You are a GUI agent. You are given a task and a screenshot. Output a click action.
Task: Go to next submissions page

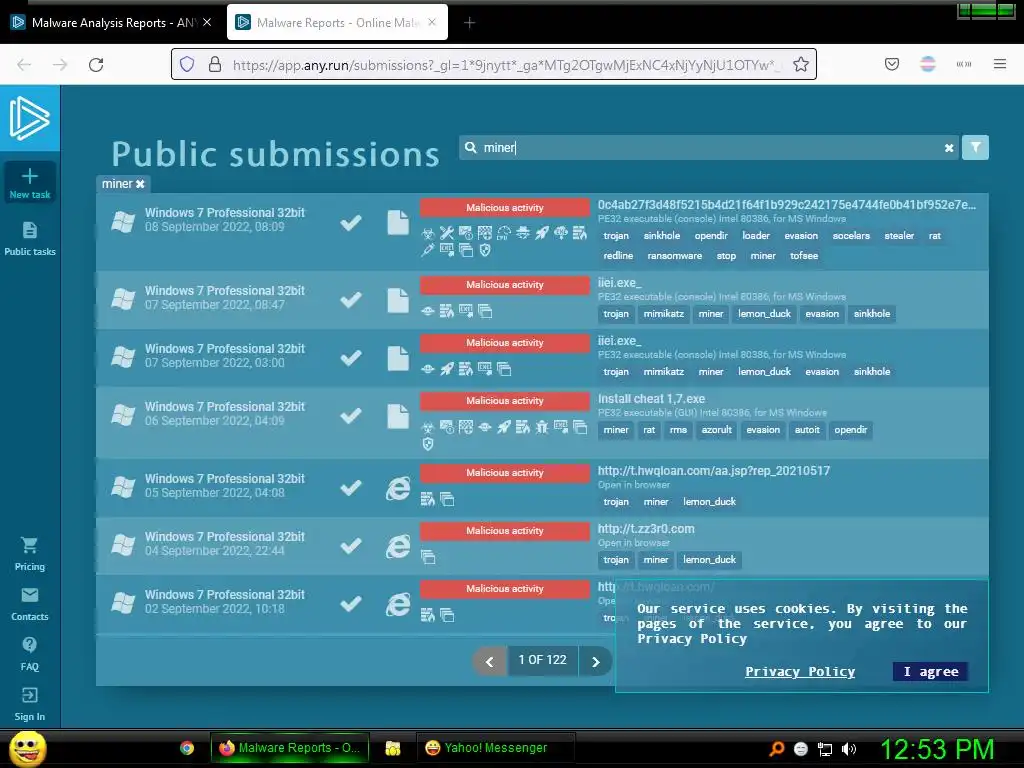595,661
